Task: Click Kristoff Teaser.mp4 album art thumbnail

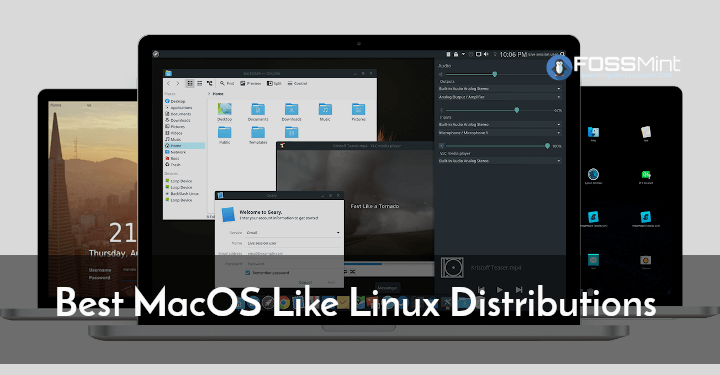Action: (452, 268)
